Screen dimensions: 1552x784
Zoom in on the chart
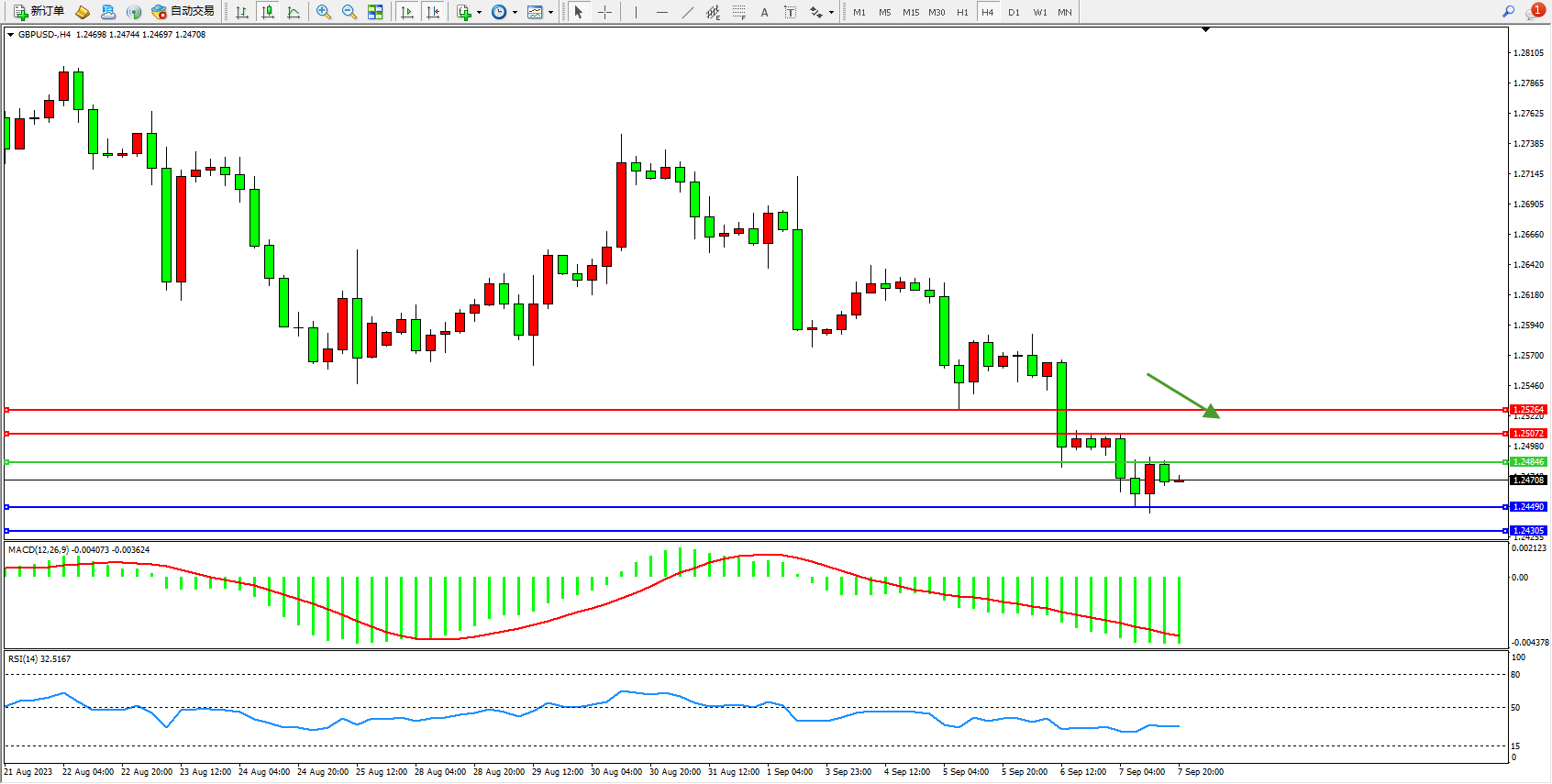coord(324,12)
